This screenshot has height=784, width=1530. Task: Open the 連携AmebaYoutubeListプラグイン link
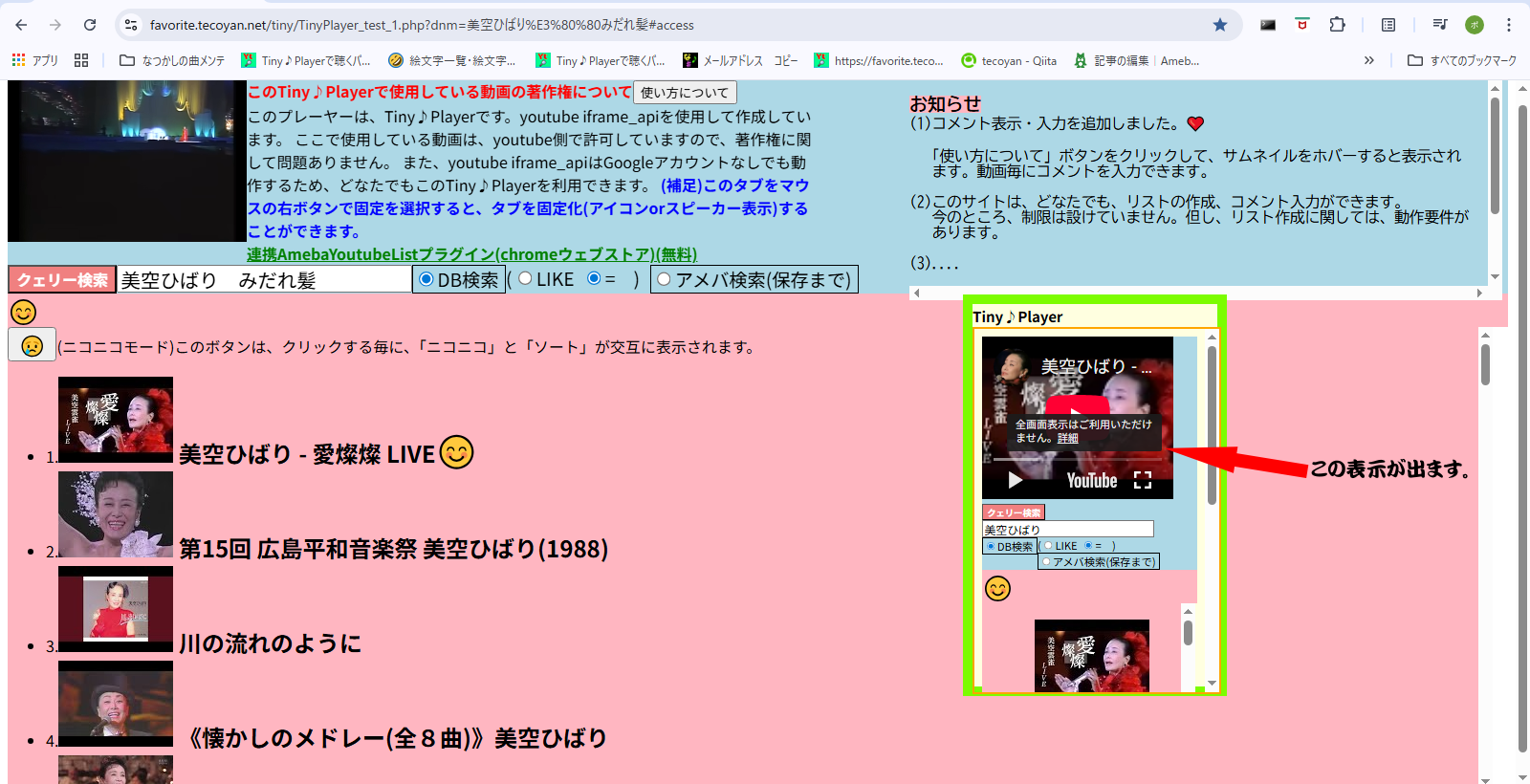pos(471,254)
